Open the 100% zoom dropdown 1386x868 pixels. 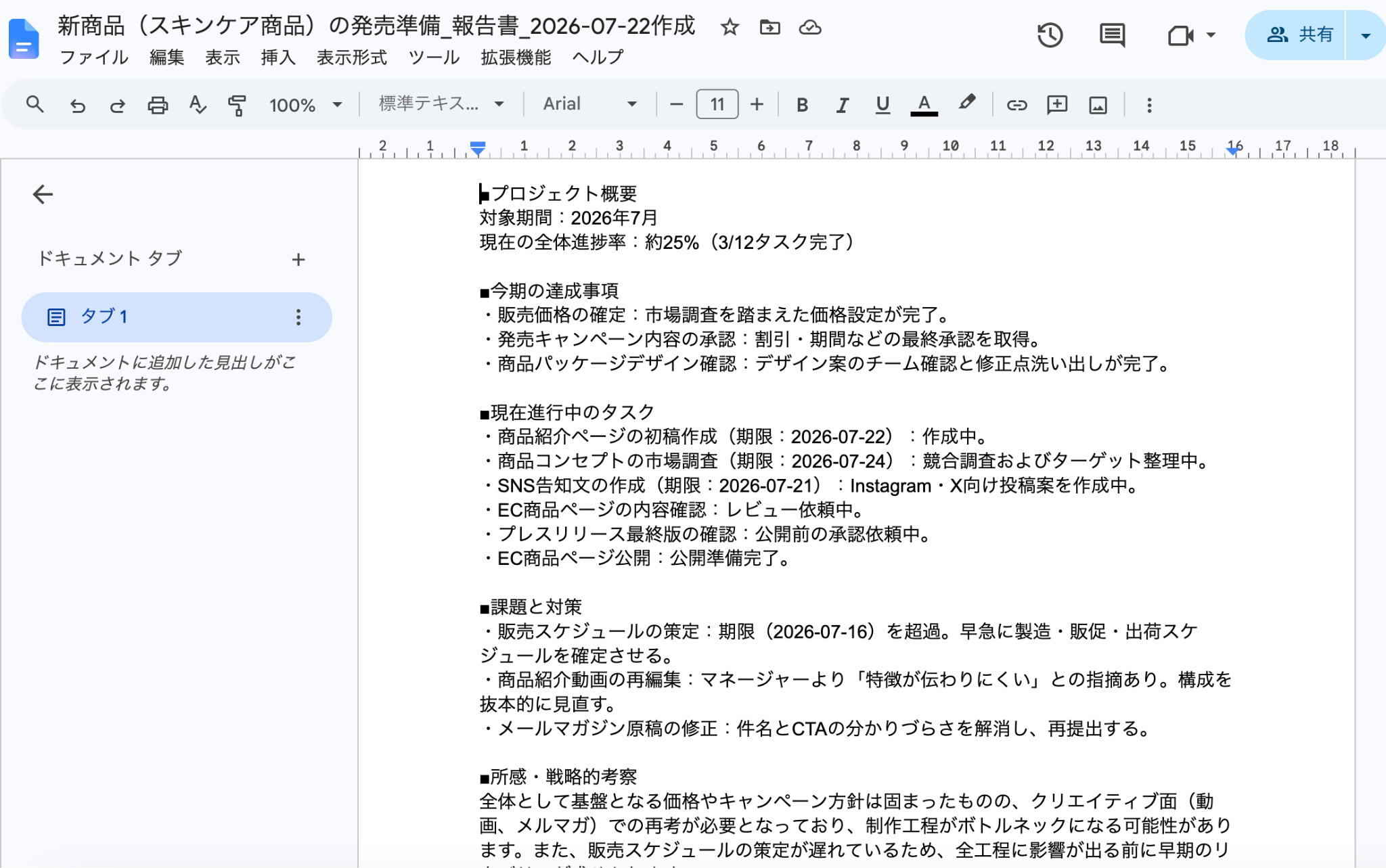305,105
